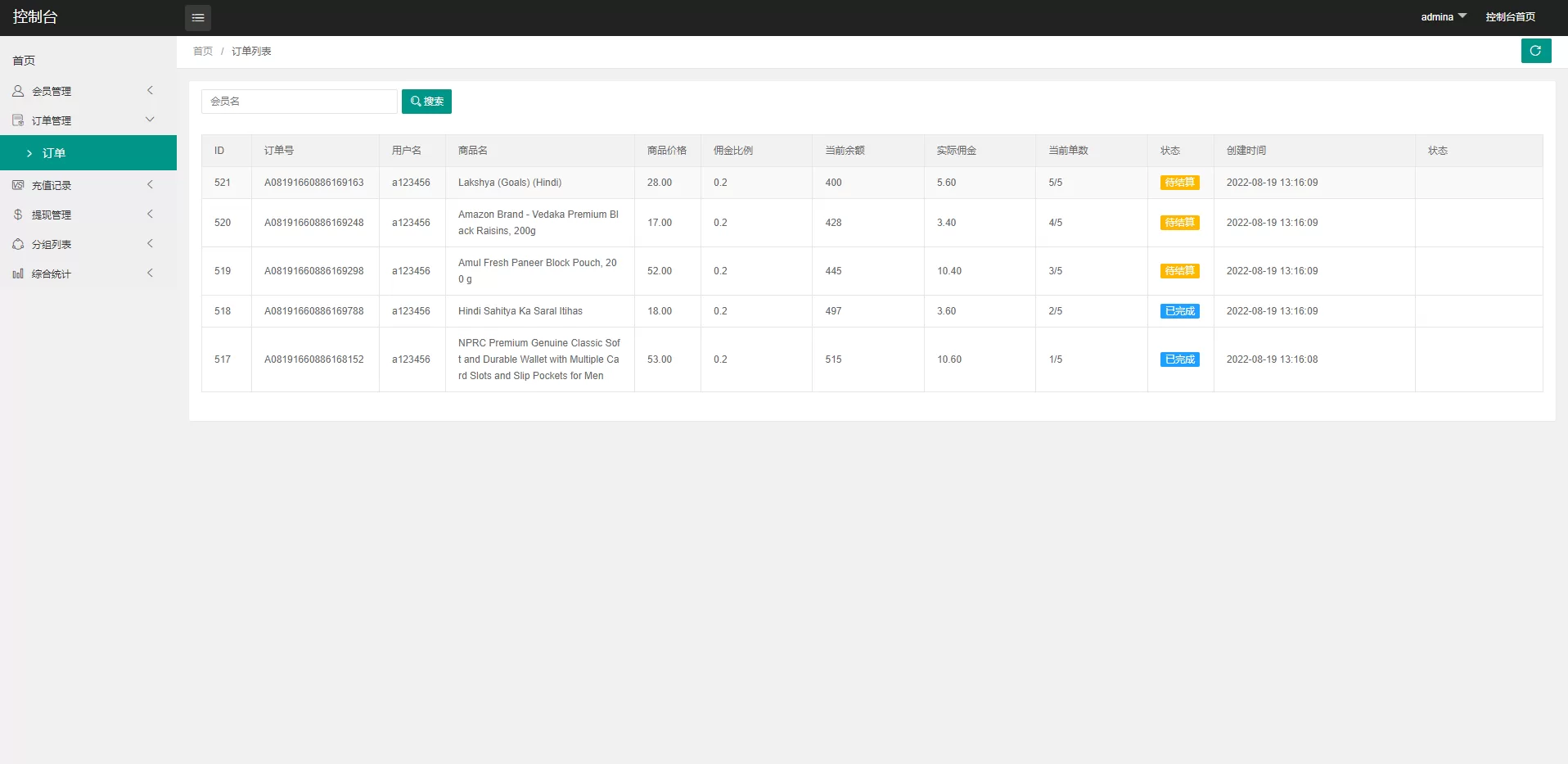
Task: Expand the 综合统计 chevron arrow
Action: point(150,274)
